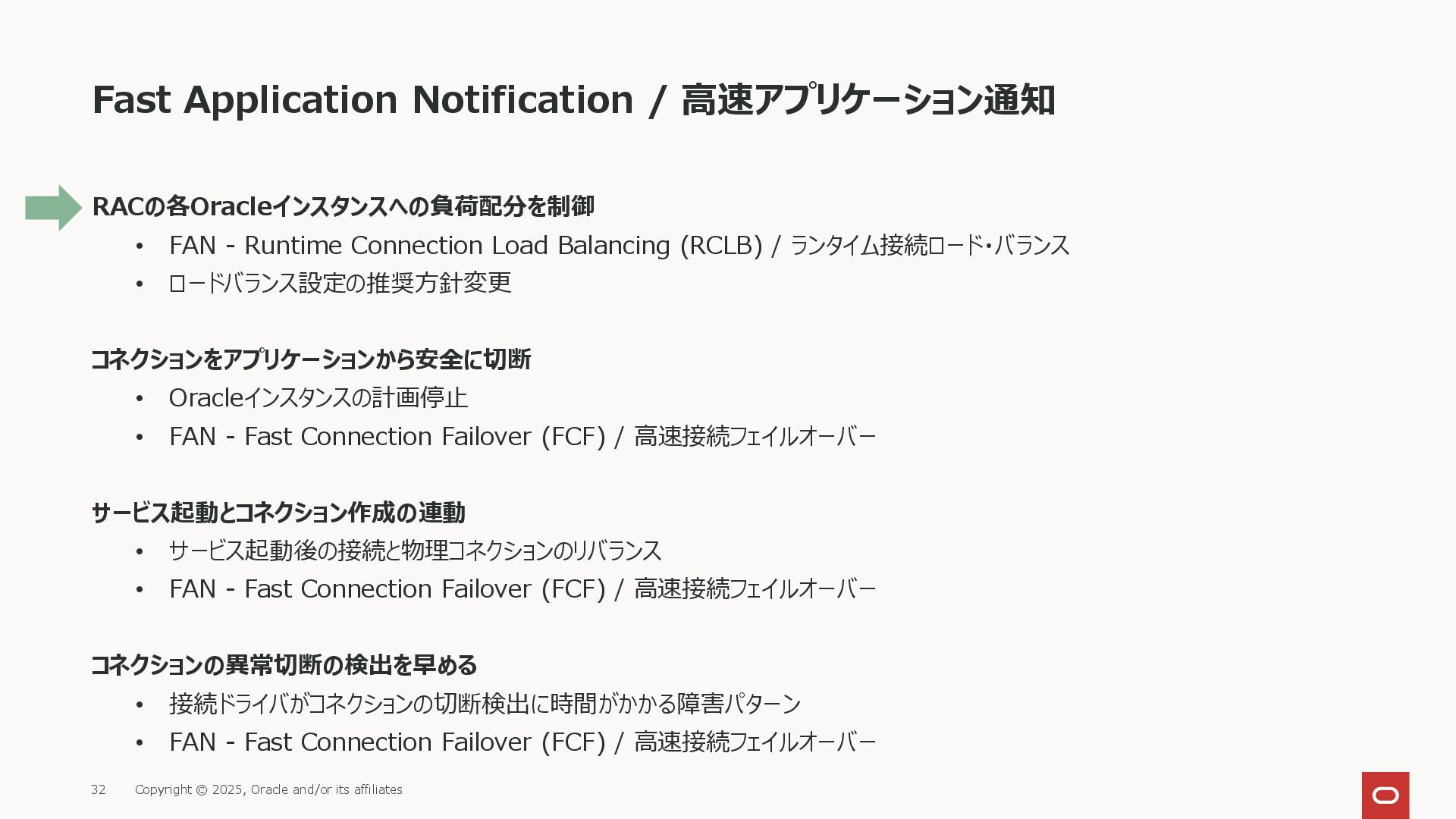The height and width of the screenshot is (819, 1456).
Task: Click the ランタイム接続ロード・バランス text
Action: 930,246
